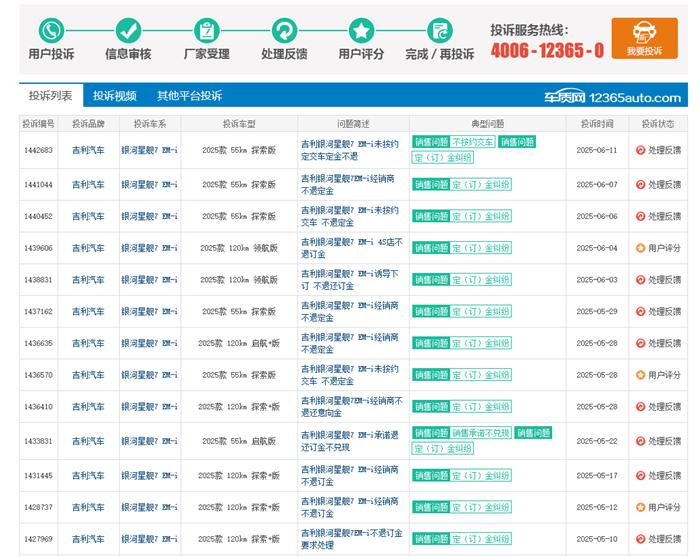Click the 处理反馈 status icon for complaint 1442683

pos(640,150)
